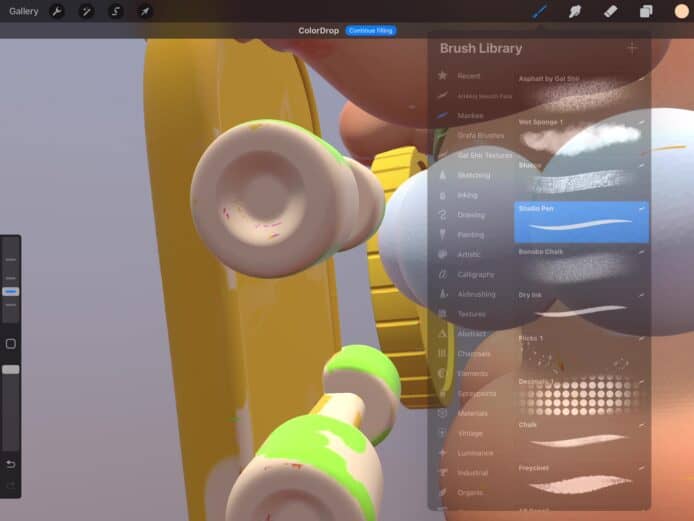Choose the Airbrushing brush set
The width and height of the screenshot is (694, 521).
pos(475,294)
